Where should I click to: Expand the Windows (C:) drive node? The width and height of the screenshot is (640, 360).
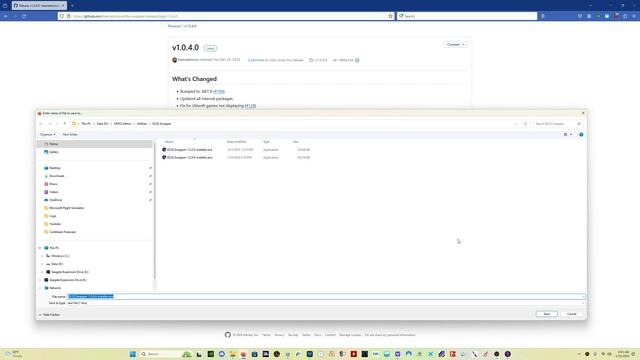[x=42, y=256]
